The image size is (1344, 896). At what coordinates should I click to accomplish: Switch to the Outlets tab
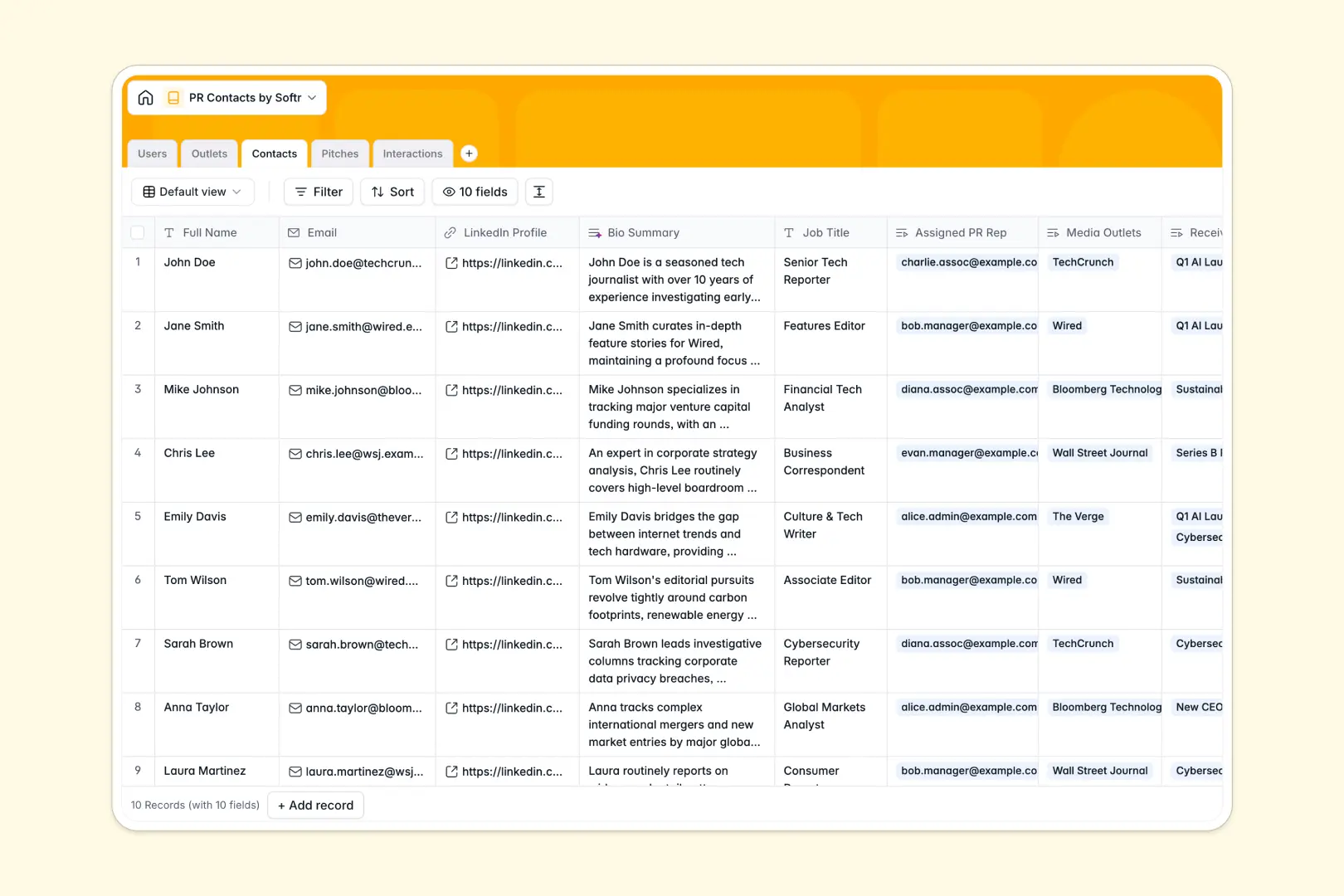(209, 153)
